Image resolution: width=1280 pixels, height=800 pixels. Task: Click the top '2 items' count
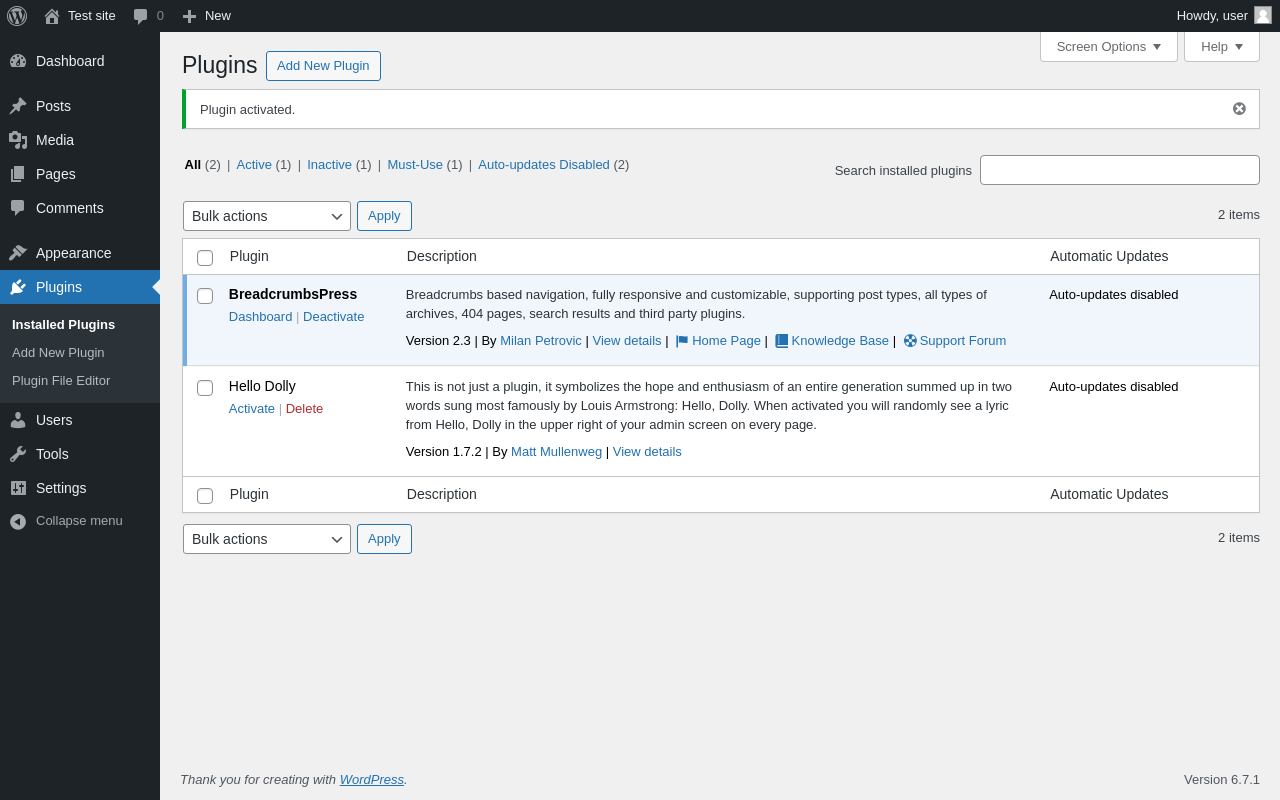(1239, 215)
